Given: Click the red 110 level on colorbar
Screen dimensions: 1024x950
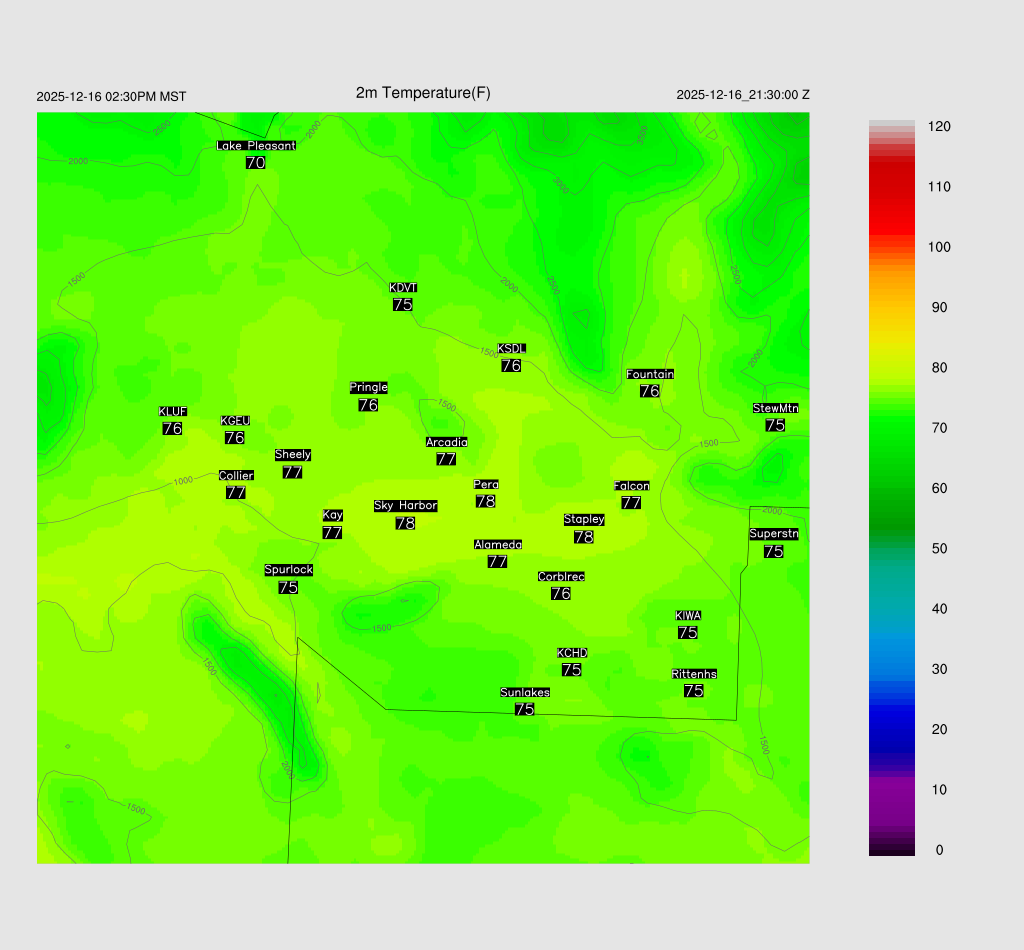Looking at the screenshot, I should 891,187.
